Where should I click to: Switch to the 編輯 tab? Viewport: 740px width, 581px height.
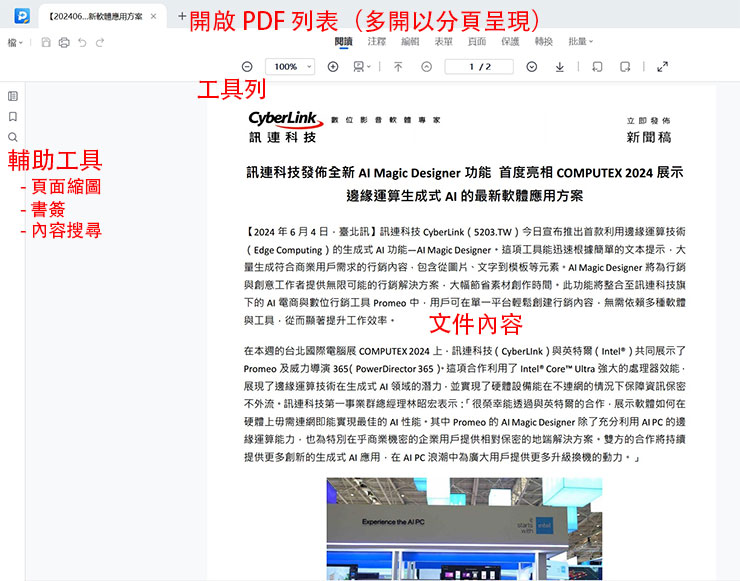410,42
